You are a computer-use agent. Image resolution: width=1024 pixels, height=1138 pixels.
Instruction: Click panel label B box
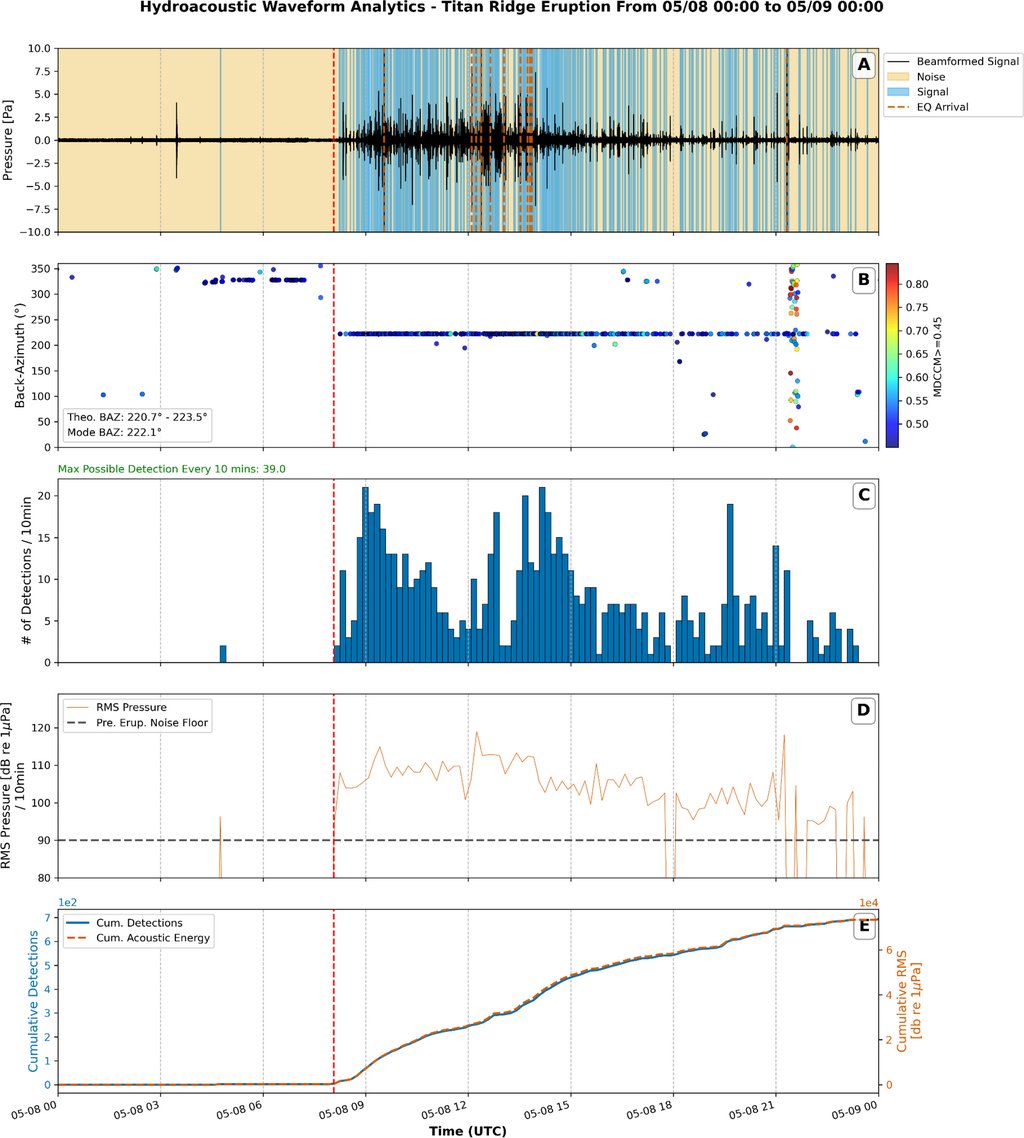tap(864, 280)
